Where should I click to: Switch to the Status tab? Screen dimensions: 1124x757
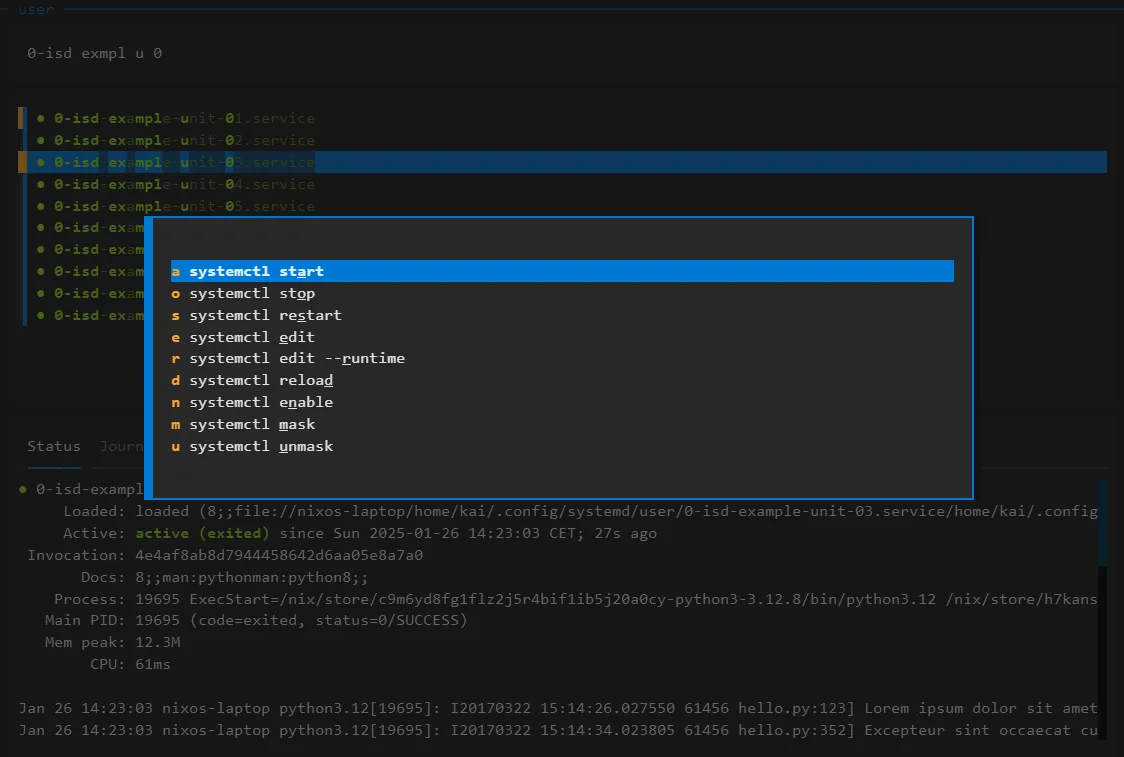pos(54,446)
